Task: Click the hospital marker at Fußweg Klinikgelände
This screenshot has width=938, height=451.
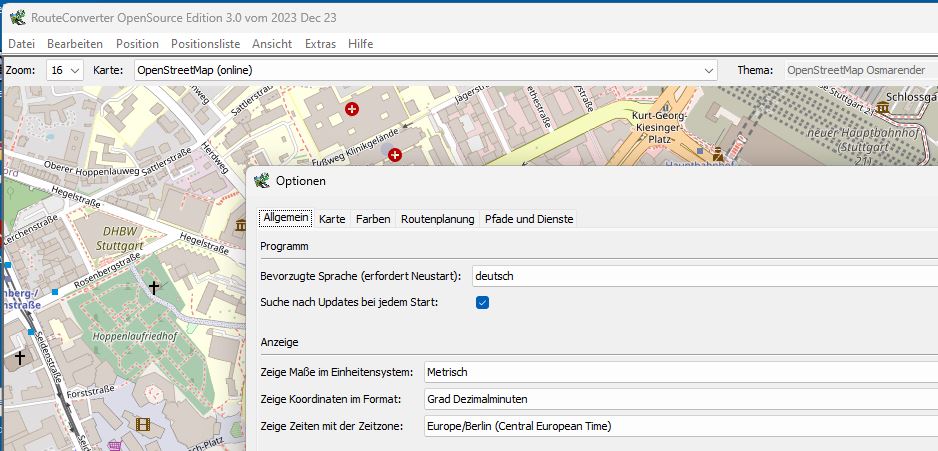Action: pos(395,154)
